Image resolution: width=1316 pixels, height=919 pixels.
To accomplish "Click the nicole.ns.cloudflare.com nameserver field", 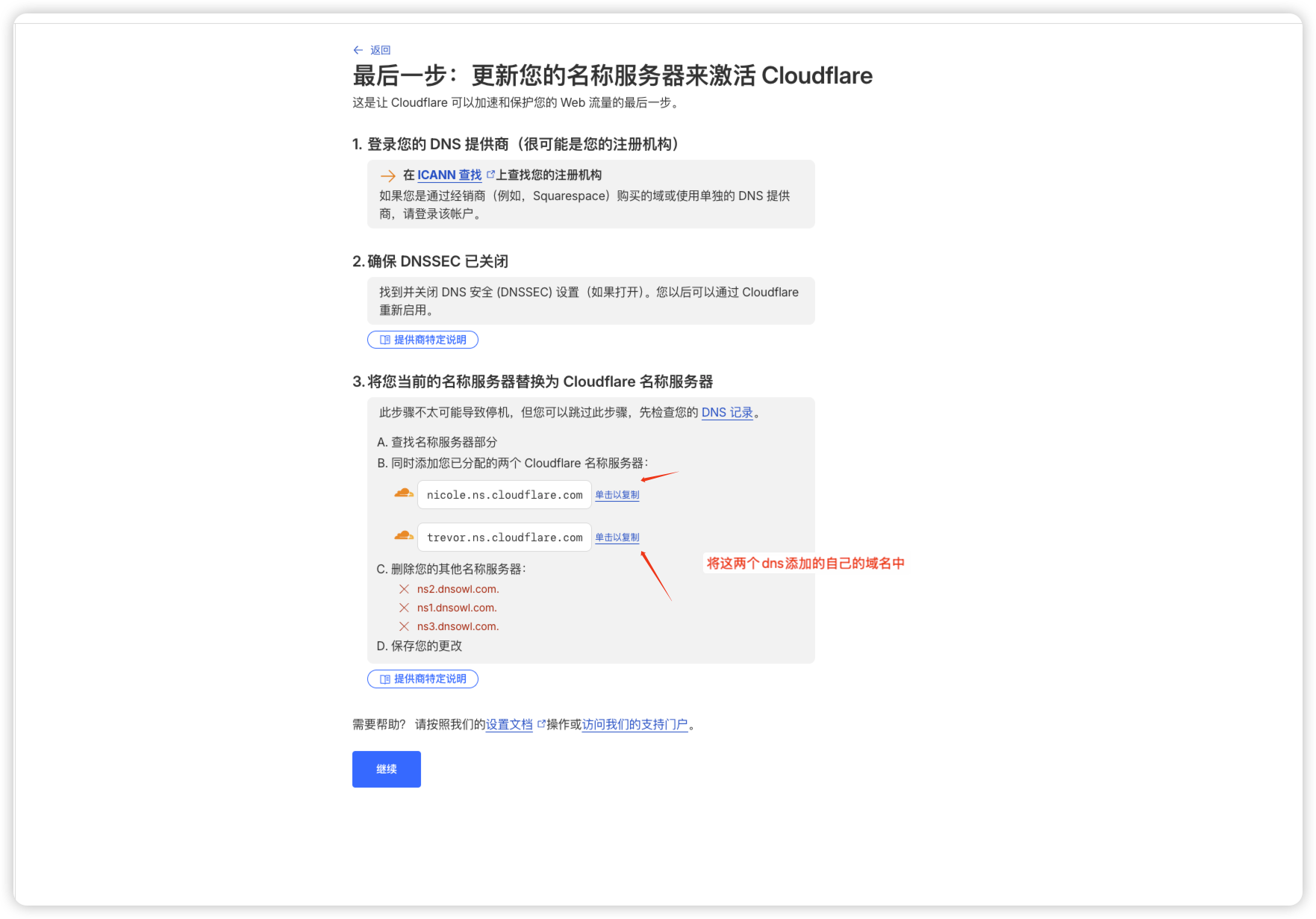I will pos(504,495).
